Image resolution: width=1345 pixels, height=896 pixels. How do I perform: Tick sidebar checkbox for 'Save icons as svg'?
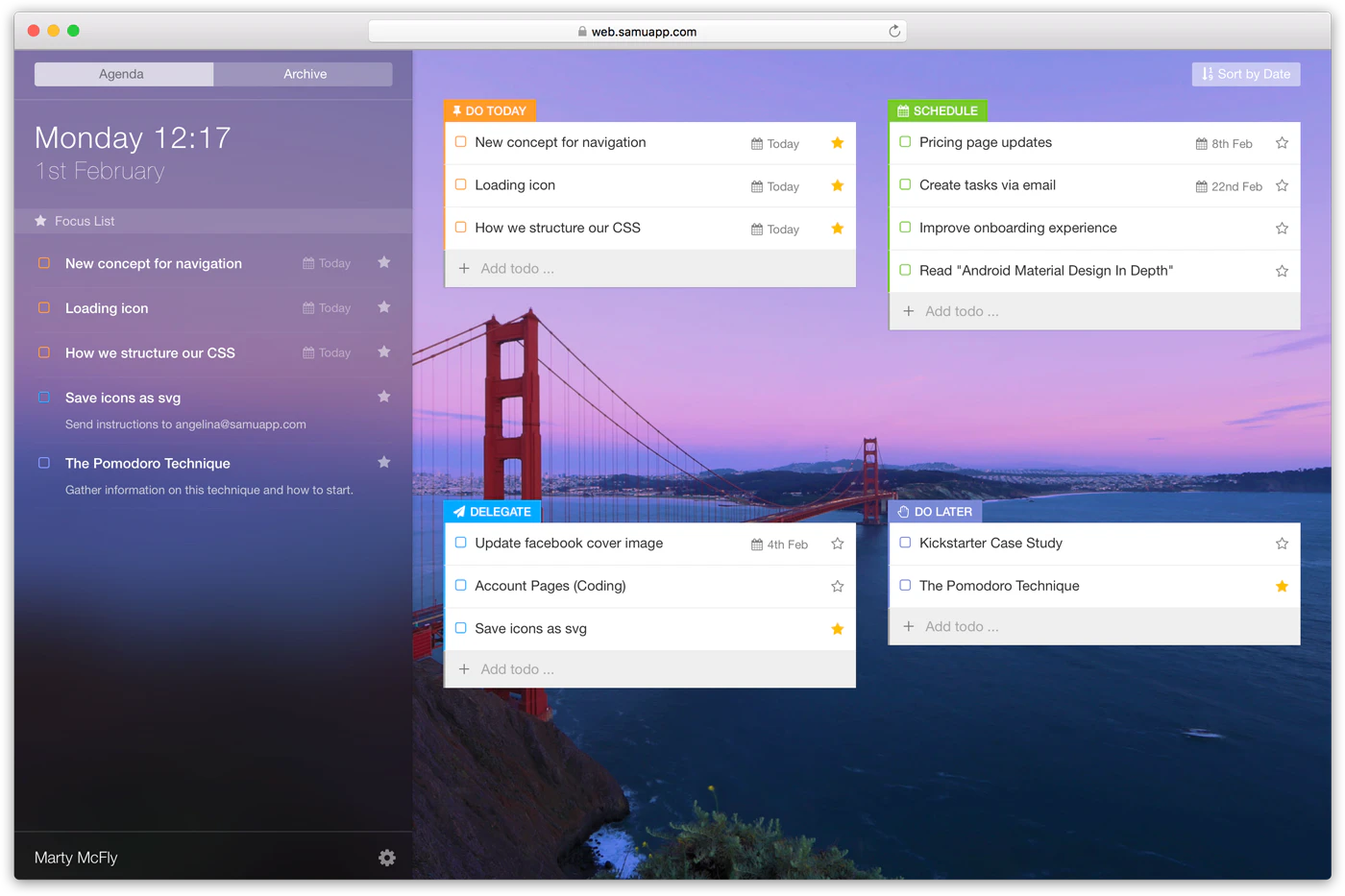[44, 397]
